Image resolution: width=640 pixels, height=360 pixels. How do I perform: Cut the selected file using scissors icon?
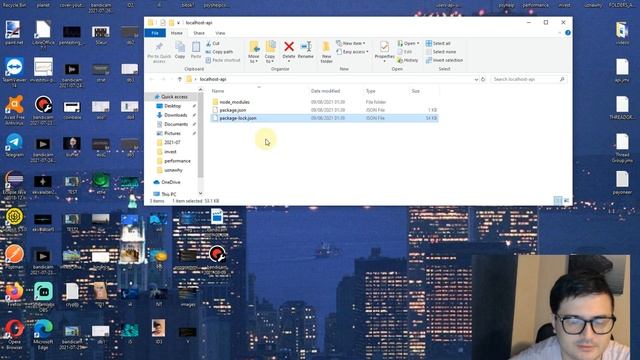click(x=213, y=43)
